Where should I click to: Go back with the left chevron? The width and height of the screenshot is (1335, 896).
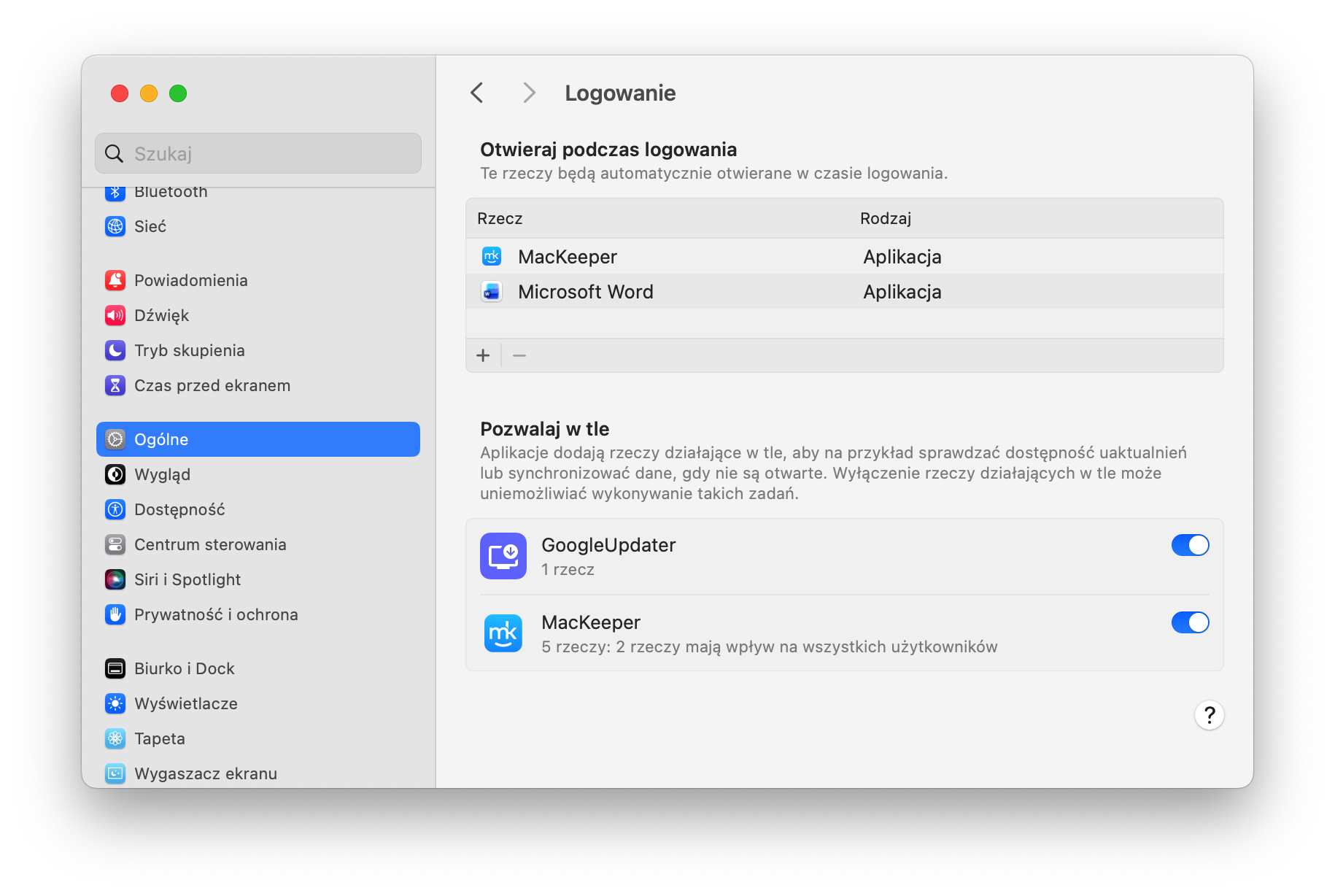tap(477, 93)
